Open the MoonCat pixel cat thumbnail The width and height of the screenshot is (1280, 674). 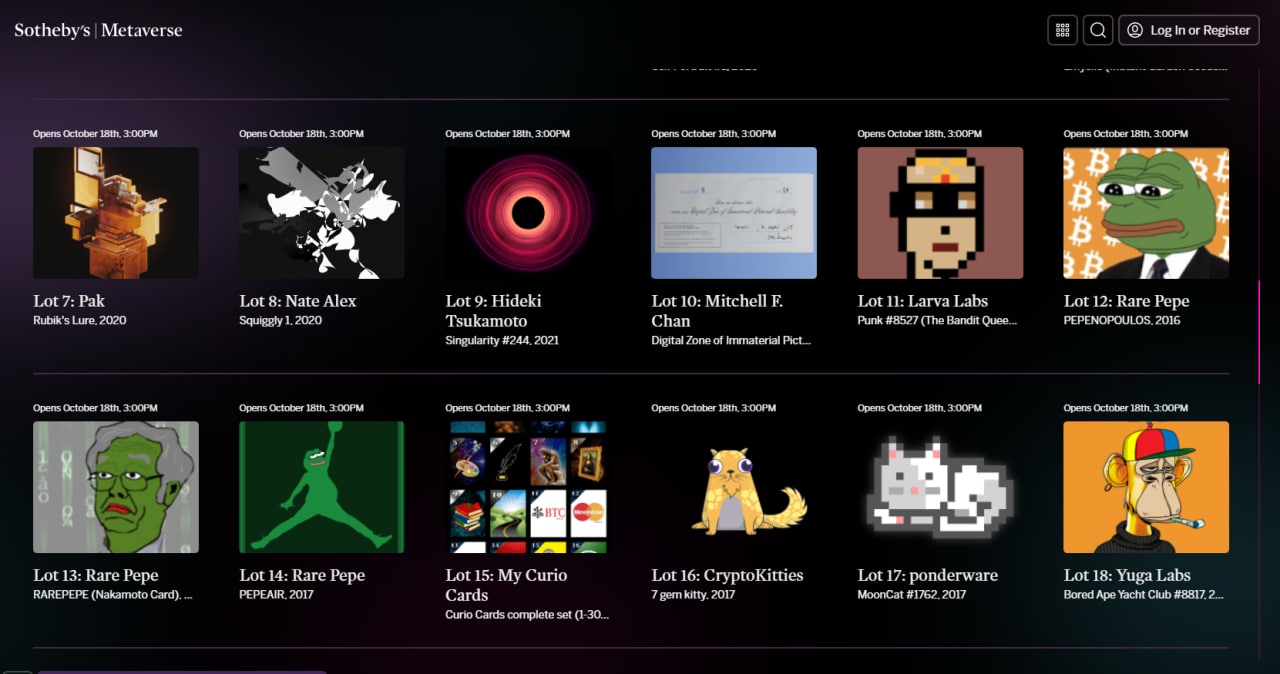[940, 487]
